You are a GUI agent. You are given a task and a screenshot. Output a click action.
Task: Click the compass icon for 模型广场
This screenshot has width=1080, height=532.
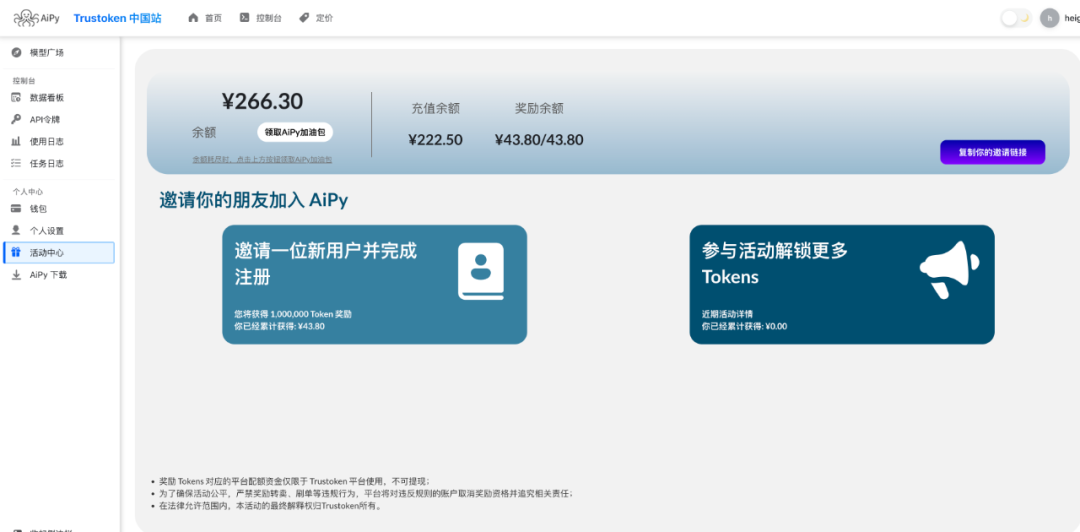coord(16,52)
